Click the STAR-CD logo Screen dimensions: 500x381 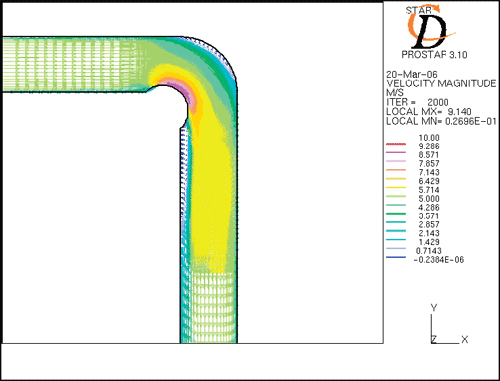431,27
